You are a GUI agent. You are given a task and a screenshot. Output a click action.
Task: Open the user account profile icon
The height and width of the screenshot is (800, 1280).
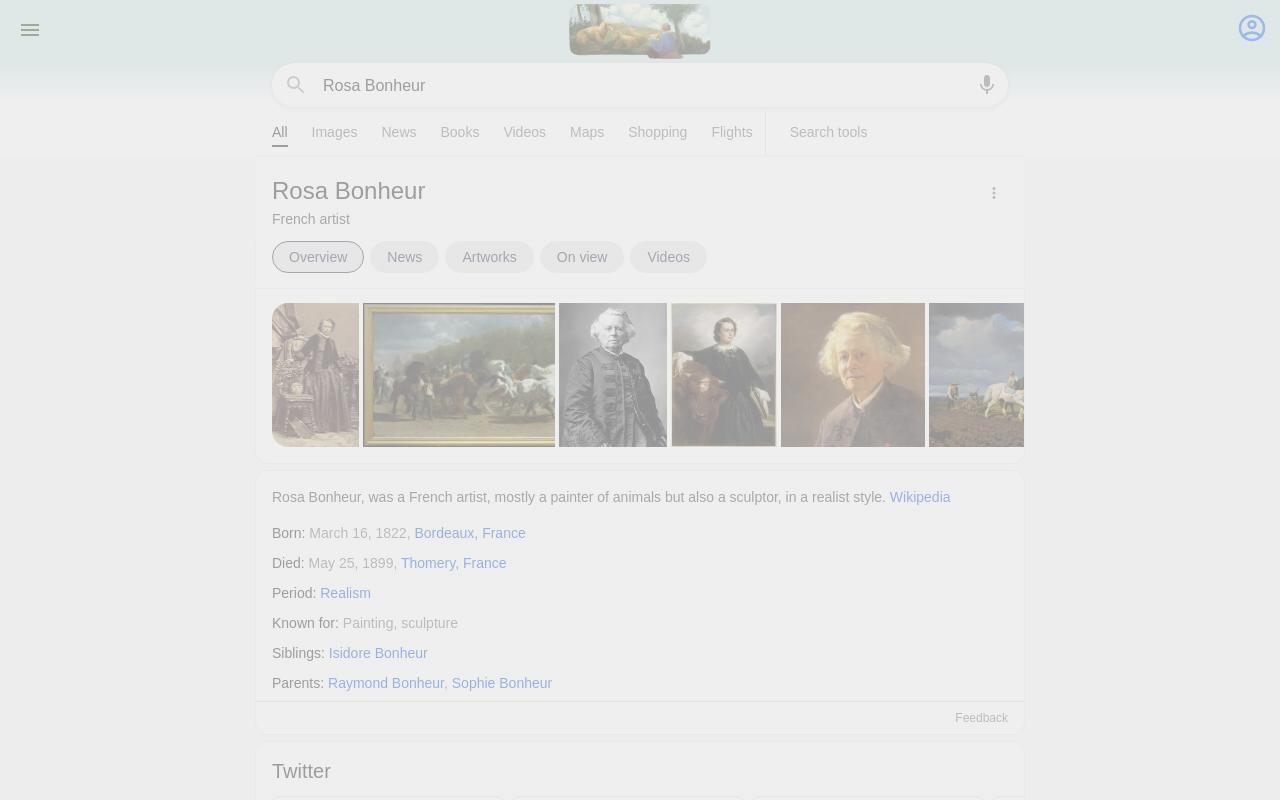(1252, 28)
